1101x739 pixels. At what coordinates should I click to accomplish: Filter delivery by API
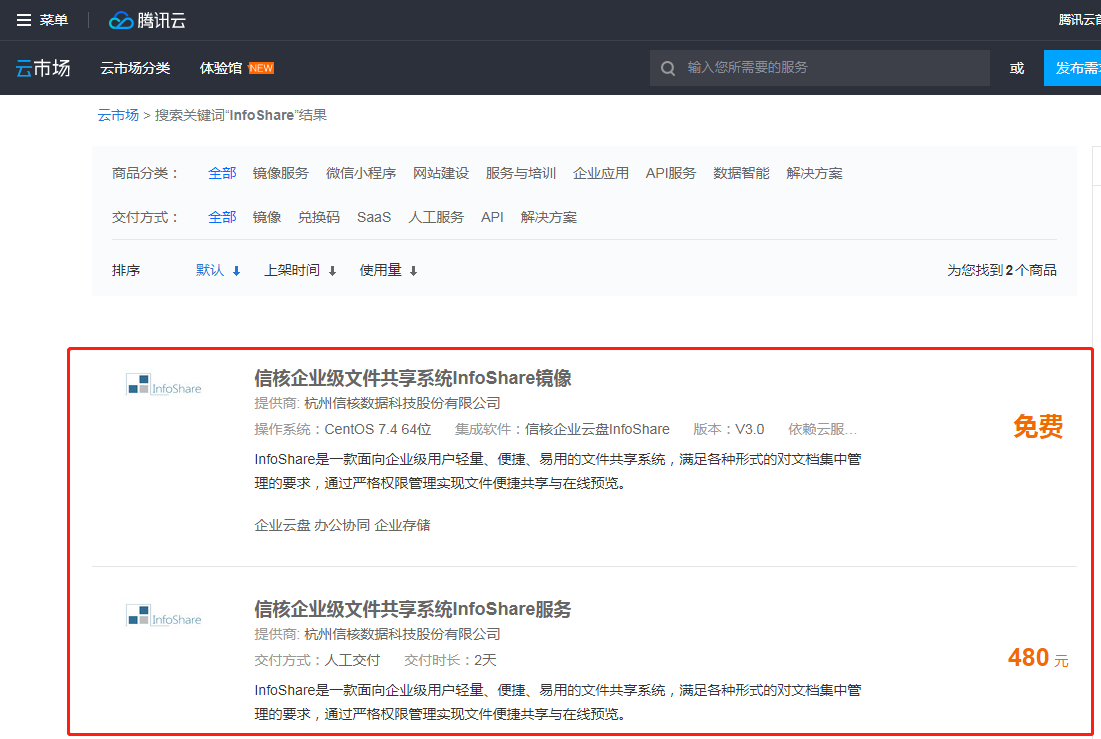click(x=492, y=218)
